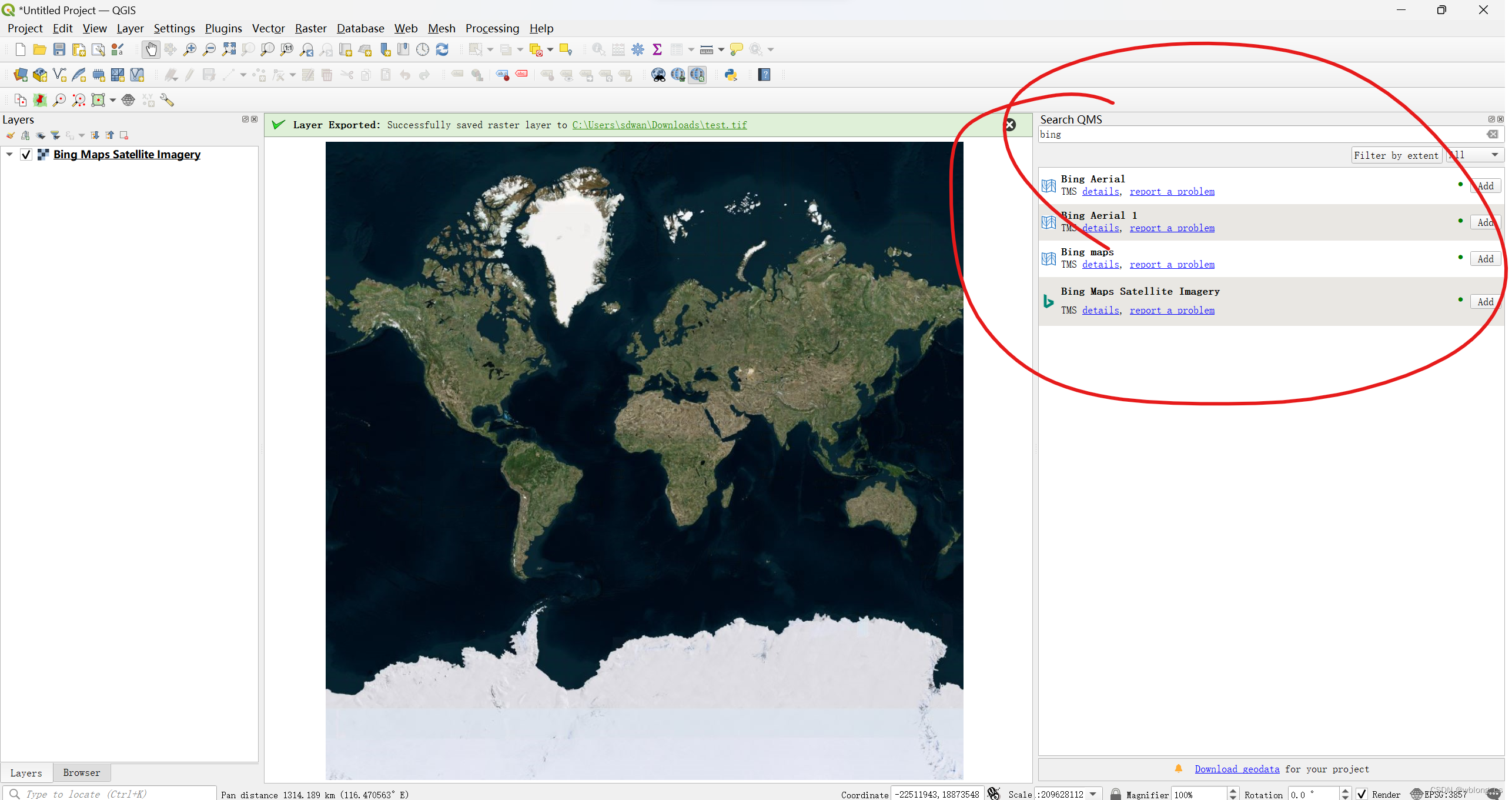Select the Pan Map tool
This screenshot has width=1512, height=800.
(x=151, y=49)
